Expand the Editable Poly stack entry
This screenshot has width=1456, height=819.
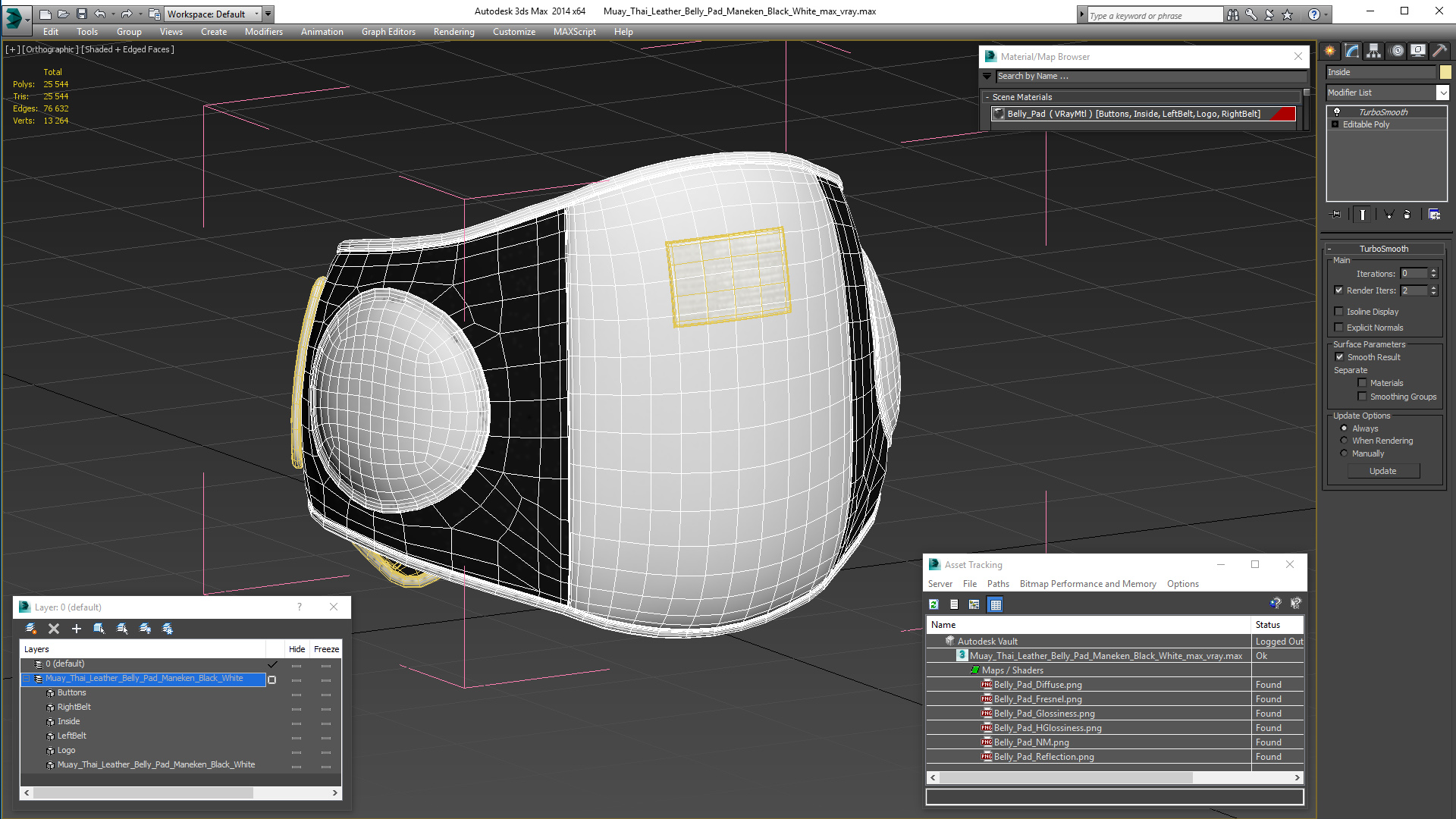pyautogui.click(x=1335, y=124)
